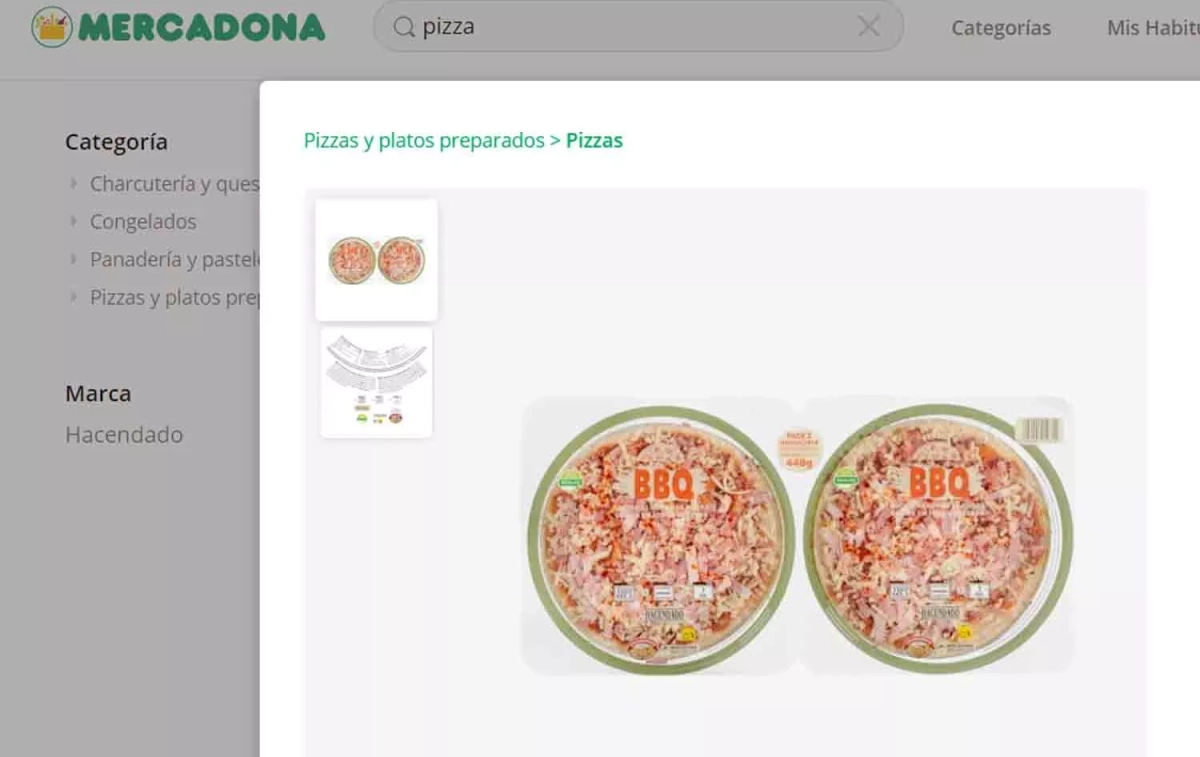Expand the Pizzas y platos preparados arrow
The image size is (1200, 757).
click(x=73, y=297)
